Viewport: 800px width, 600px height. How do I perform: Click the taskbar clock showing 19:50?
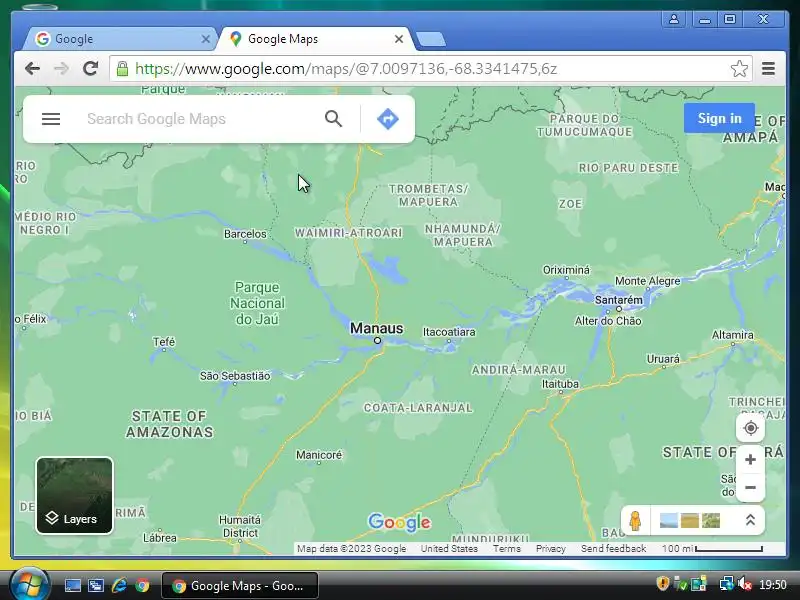coord(773,584)
